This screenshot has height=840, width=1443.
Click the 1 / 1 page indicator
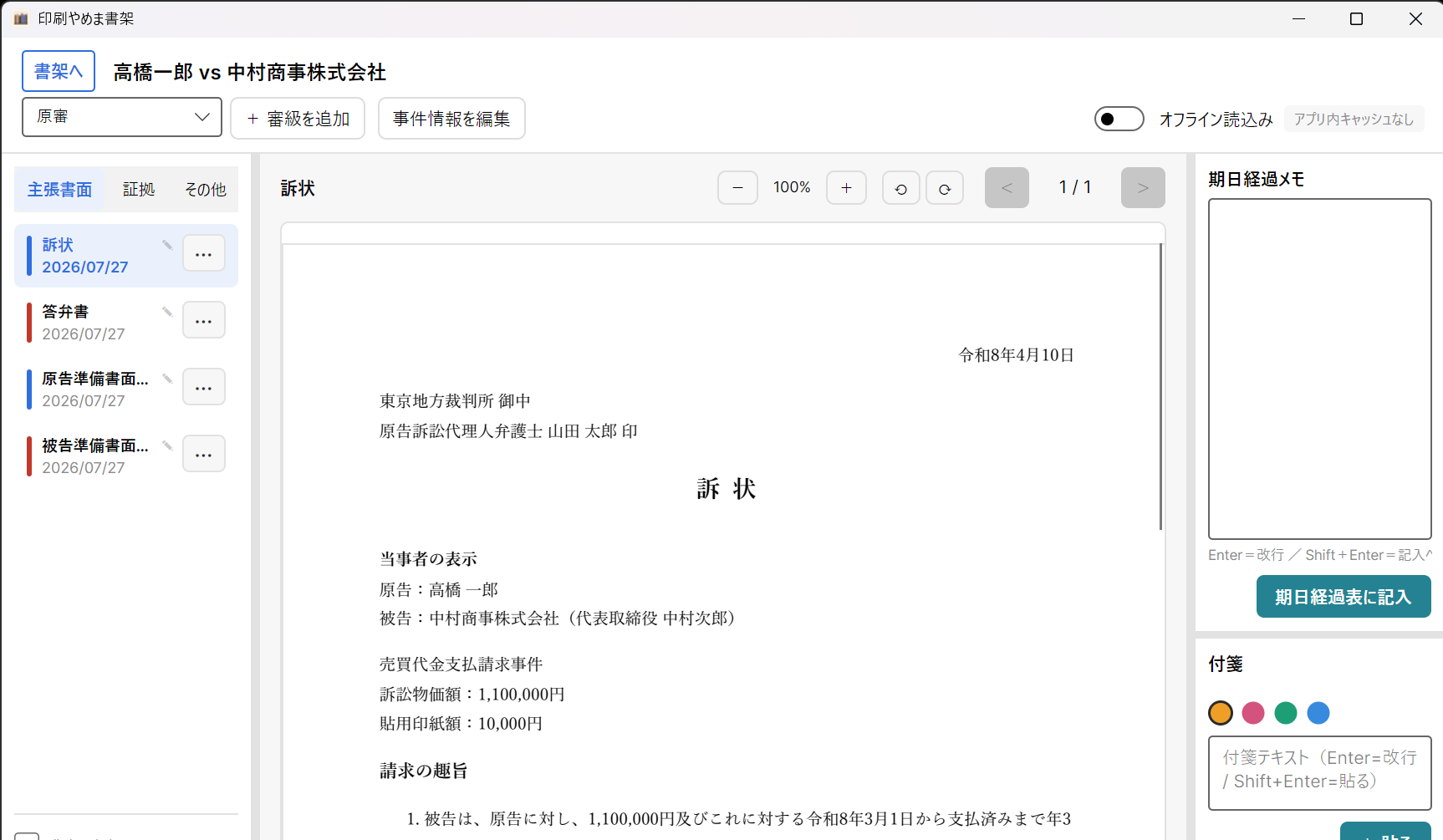1075,187
